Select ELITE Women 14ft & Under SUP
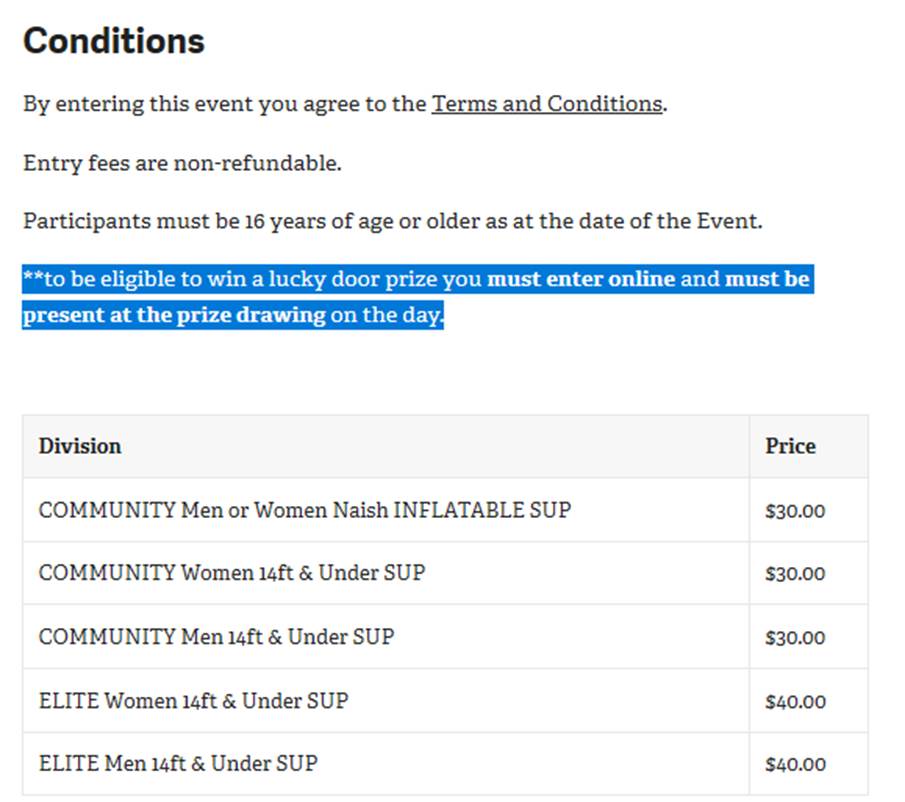905x802 pixels. 193,701
